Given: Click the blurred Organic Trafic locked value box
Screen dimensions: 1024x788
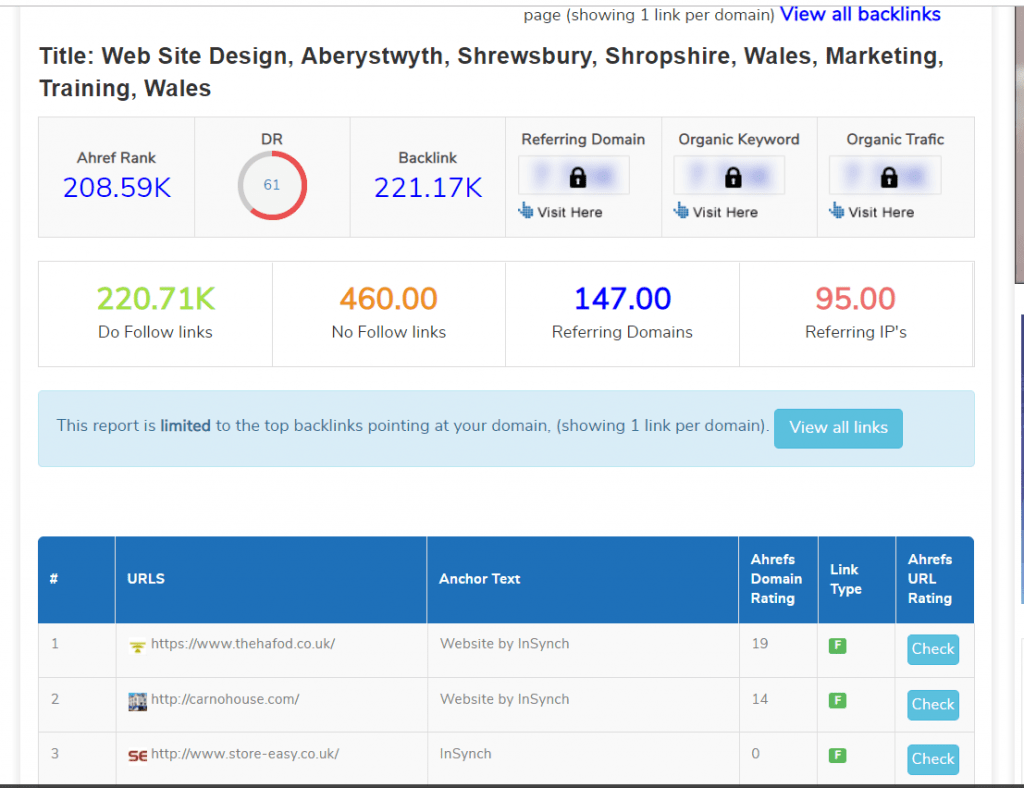Looking at the screenshot, I should [x=886, y=175].
